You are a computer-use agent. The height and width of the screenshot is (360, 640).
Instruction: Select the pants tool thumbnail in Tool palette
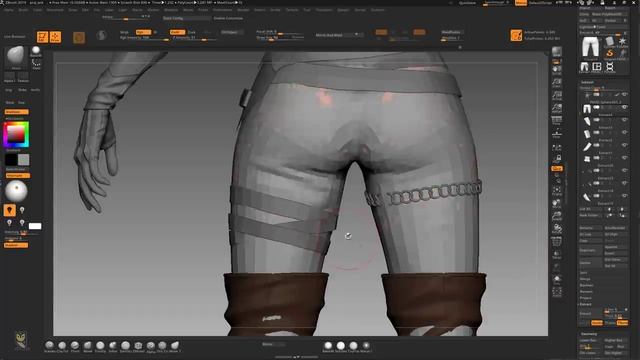(x=590, y=47)
